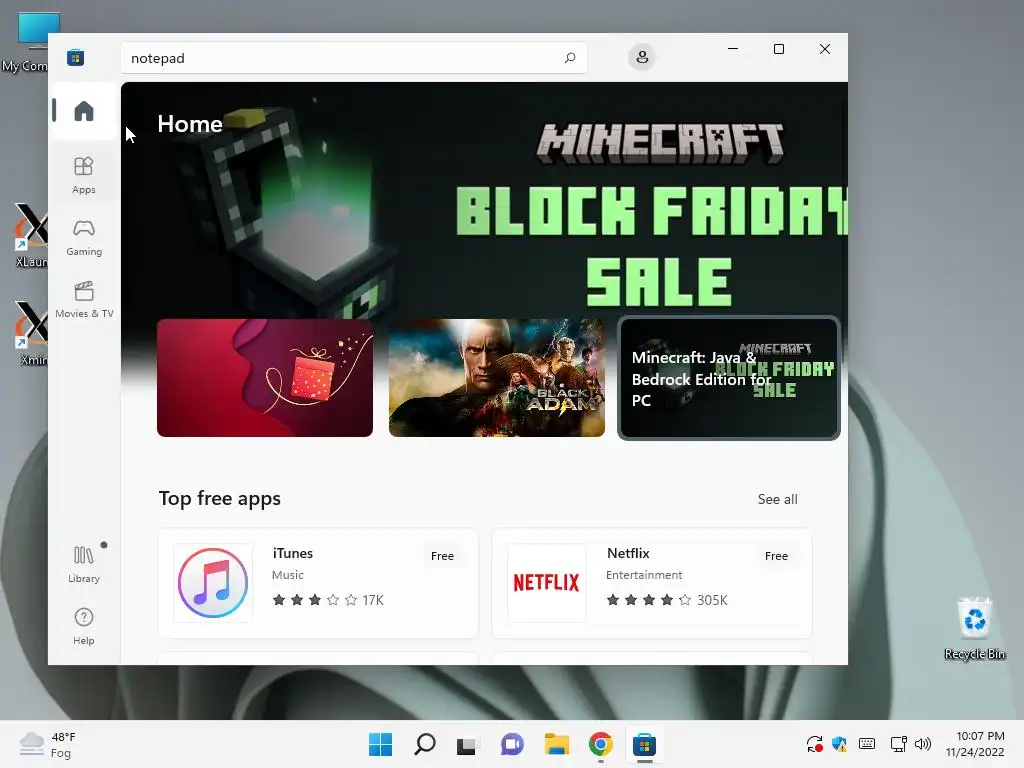Open the network status tray icon
The image size is (1024, 768).
pyautogui.click(x=899, y=744)
